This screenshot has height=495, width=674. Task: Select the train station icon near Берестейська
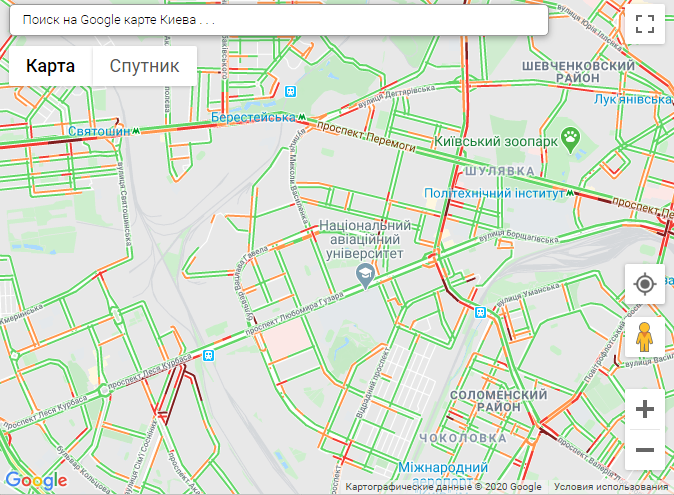[291, 91]
